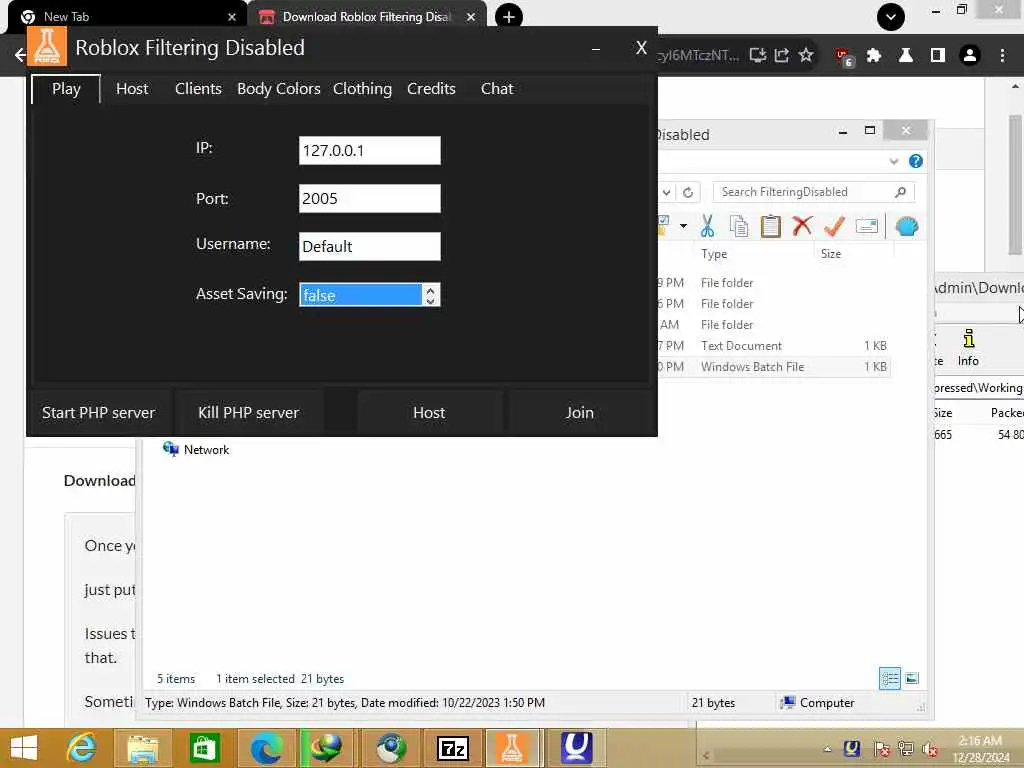Click the Info button in 7-Zip
Screen dimensions: 1024x768
[x=968, y=347]
